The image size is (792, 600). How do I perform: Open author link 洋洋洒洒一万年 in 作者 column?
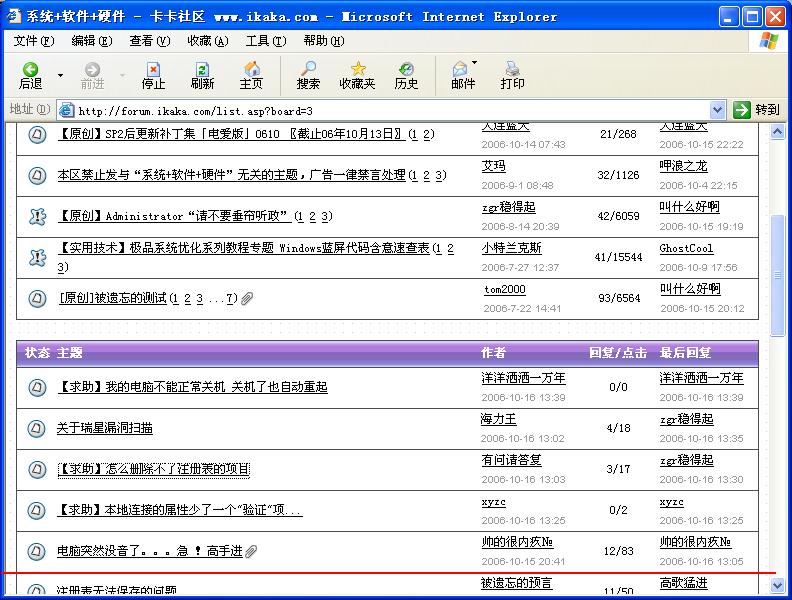pos(522,379)
